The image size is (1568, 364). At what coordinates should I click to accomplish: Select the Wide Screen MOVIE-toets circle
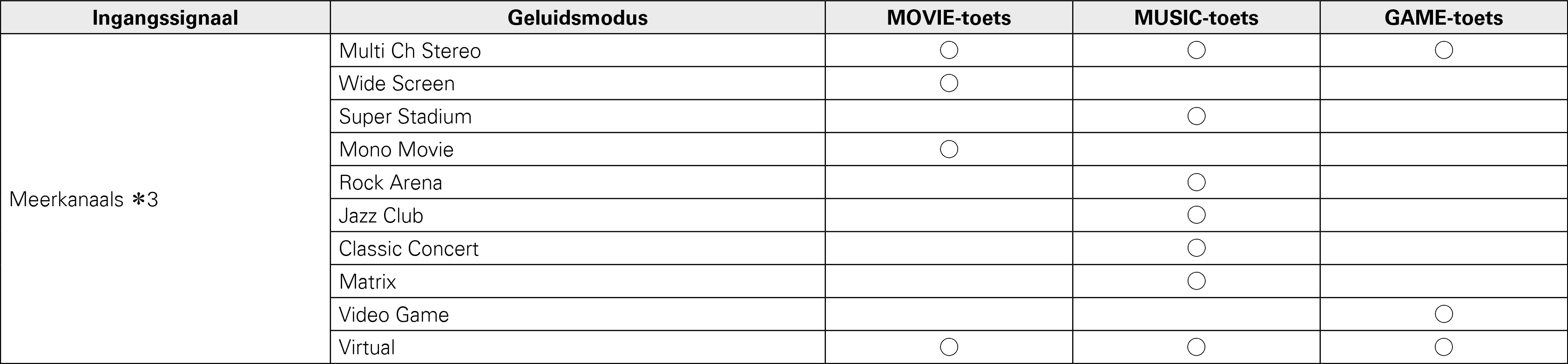click(x=949, y=83)
